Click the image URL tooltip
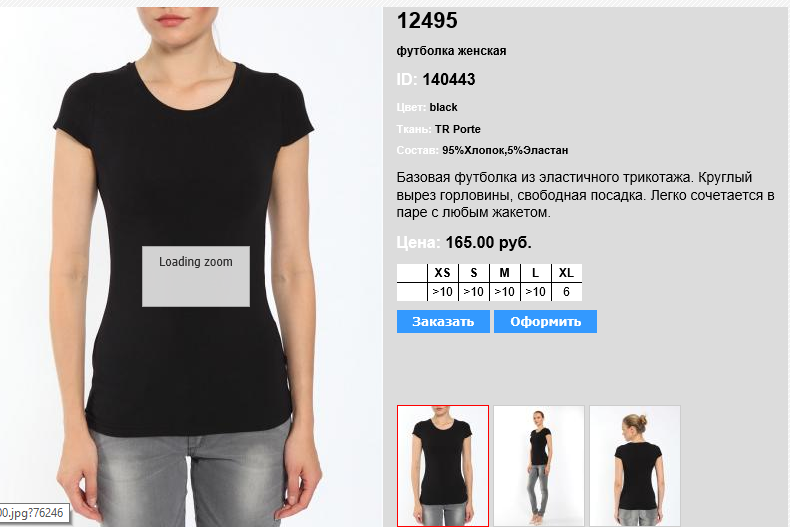This screenshot has width=790, height=527. (x=33, y=513)
